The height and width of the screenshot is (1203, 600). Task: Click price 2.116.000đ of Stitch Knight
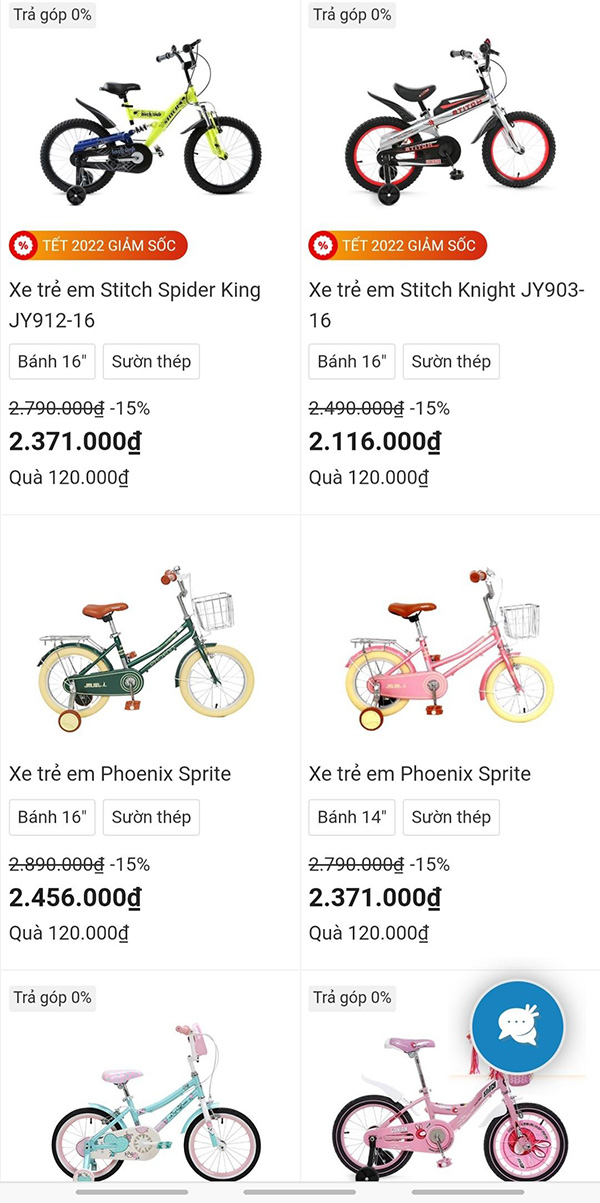375,441
